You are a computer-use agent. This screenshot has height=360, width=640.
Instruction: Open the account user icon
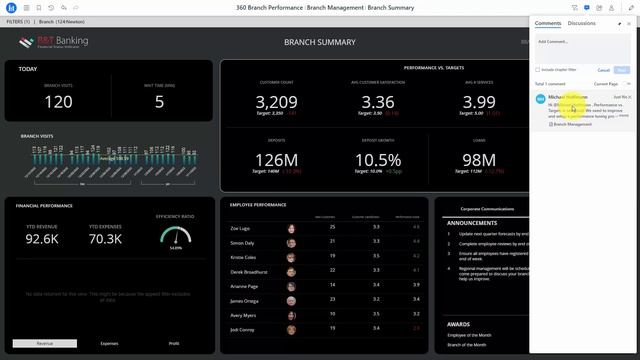click(611, 8)
